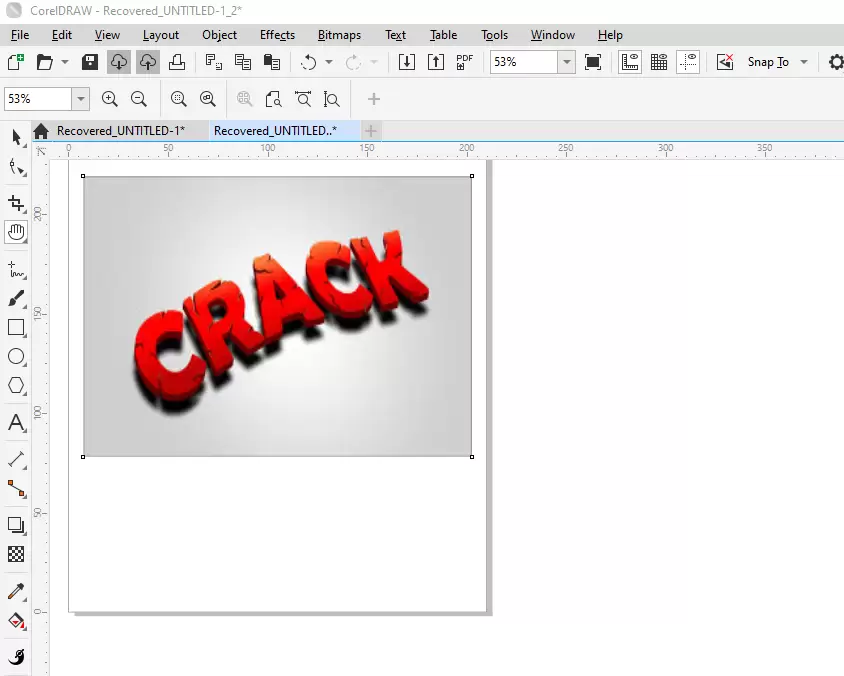Screen dimensions: 844x676
Task: Click the Publish to PDF icon
Action: pyautogui.click(x=464, y=62)
